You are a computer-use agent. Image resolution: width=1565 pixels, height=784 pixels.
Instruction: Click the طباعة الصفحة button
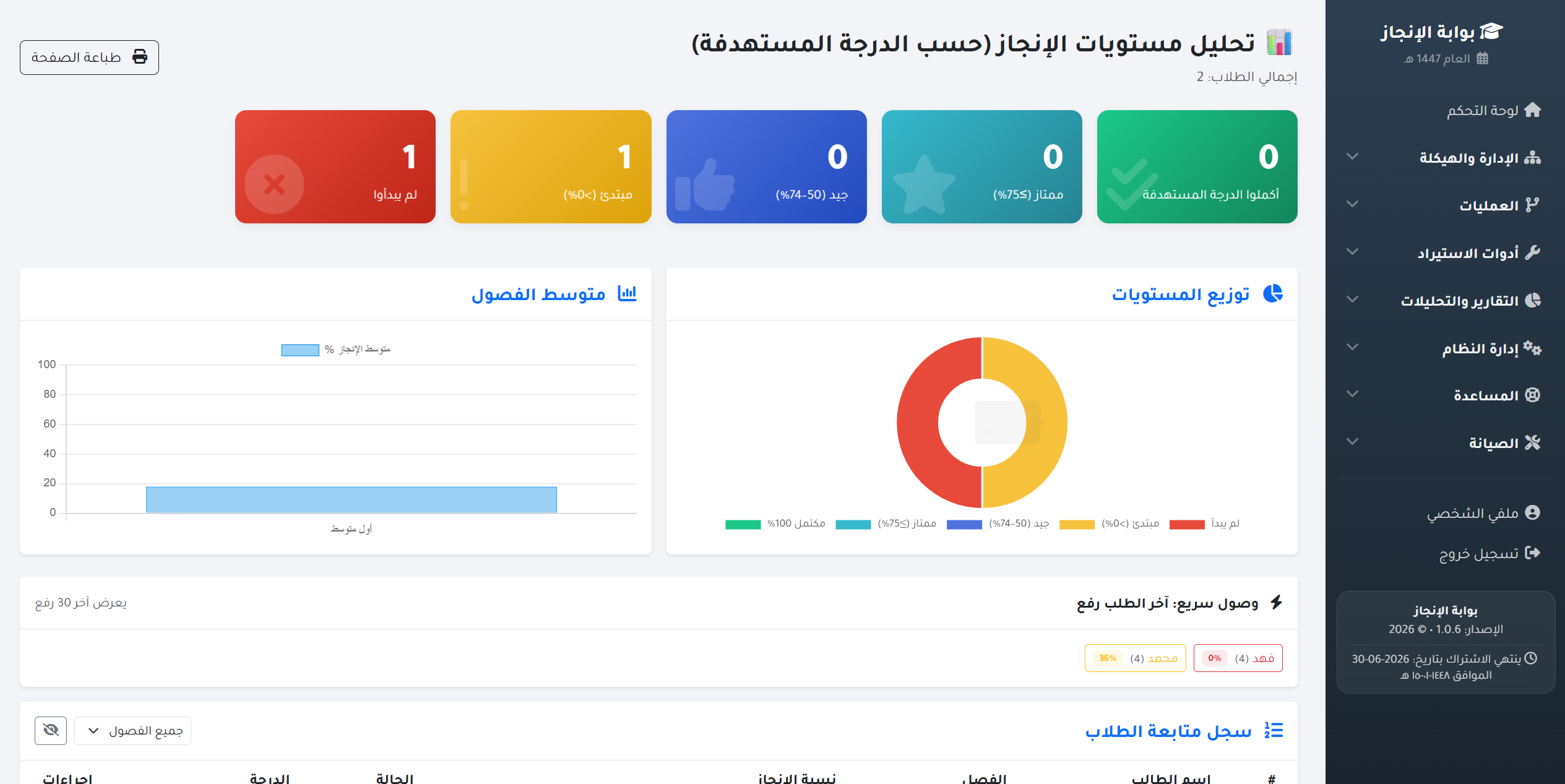point(89,58)
